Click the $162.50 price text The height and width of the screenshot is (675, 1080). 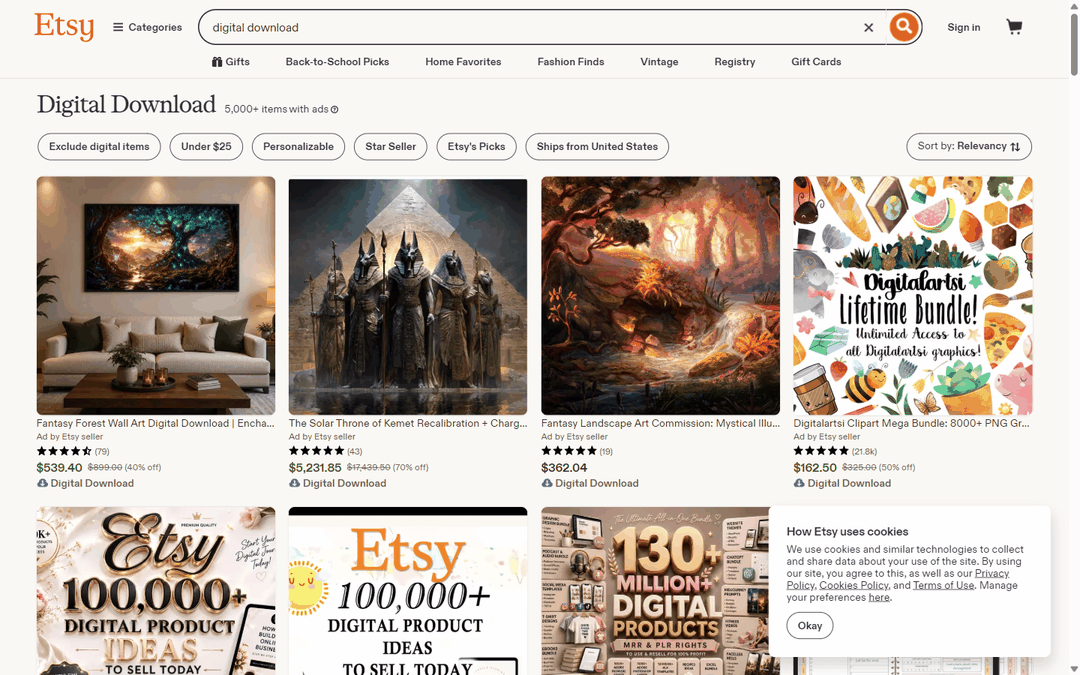[815, 468]
